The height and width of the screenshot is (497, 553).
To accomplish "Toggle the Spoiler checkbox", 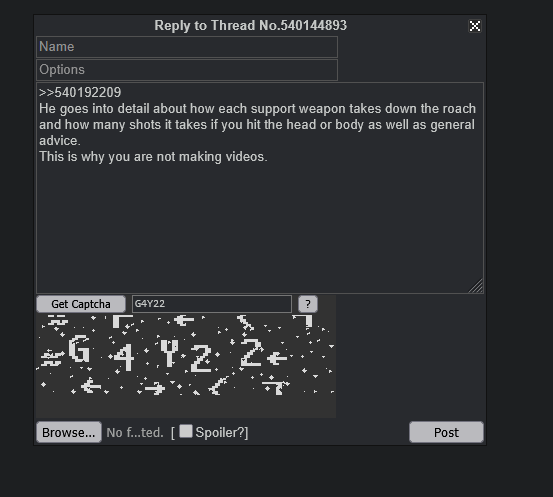I will 186,431.
